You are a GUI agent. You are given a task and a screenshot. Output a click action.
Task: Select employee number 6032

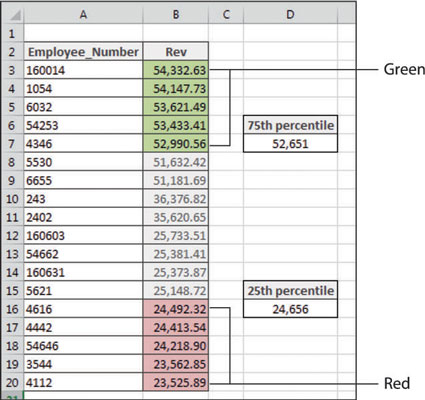click(83, 107)
